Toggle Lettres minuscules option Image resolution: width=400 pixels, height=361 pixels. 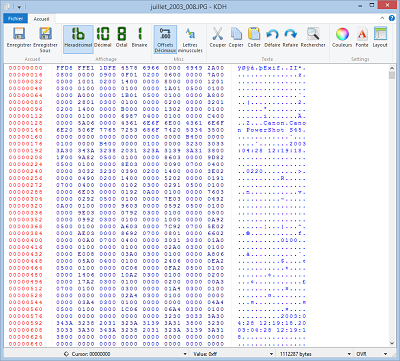pyautogui.click(x=190, y=39)
